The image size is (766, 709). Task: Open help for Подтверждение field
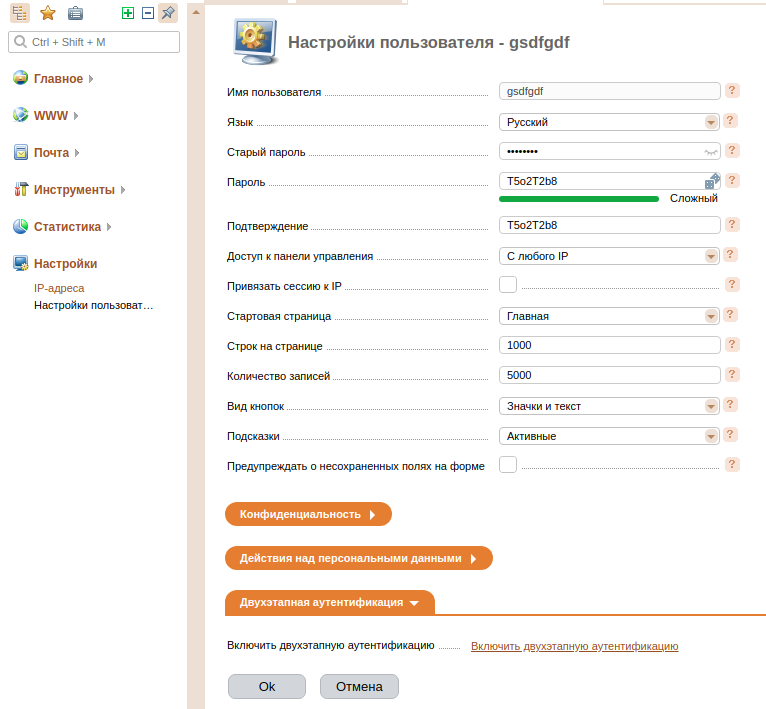[732, 224]
